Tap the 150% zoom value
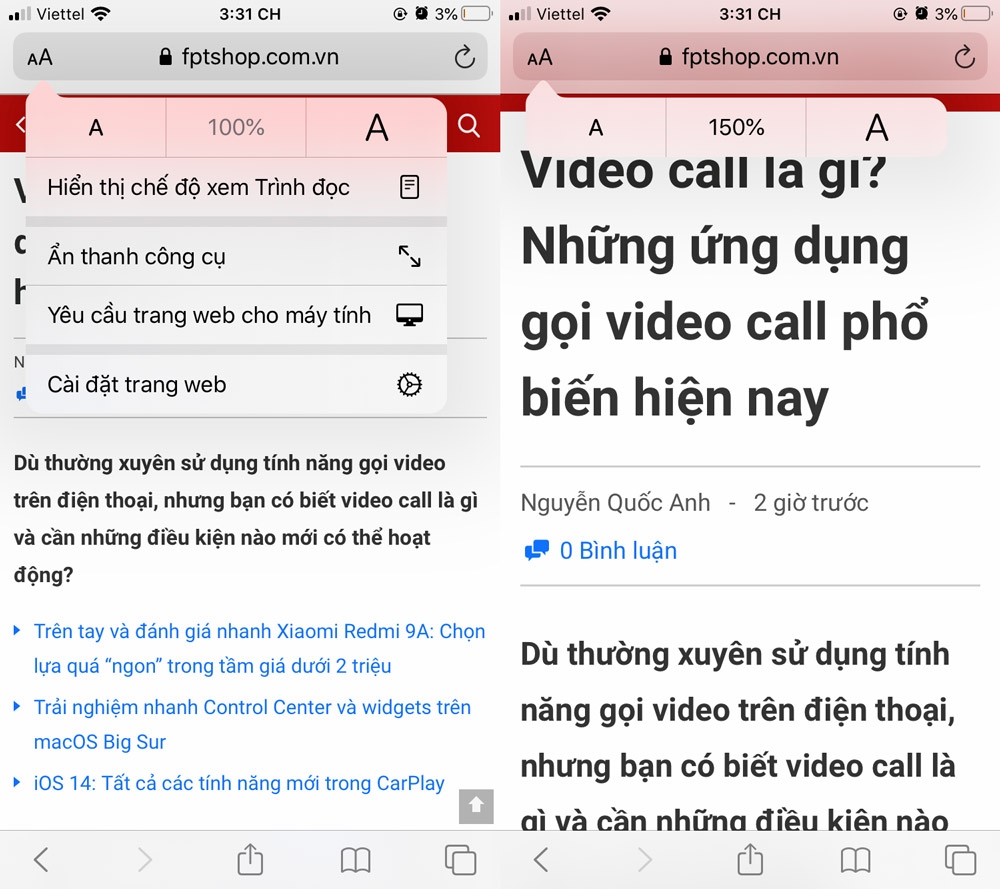The width and height of the screenshot is (1000, 889). [x=736, y=128]
